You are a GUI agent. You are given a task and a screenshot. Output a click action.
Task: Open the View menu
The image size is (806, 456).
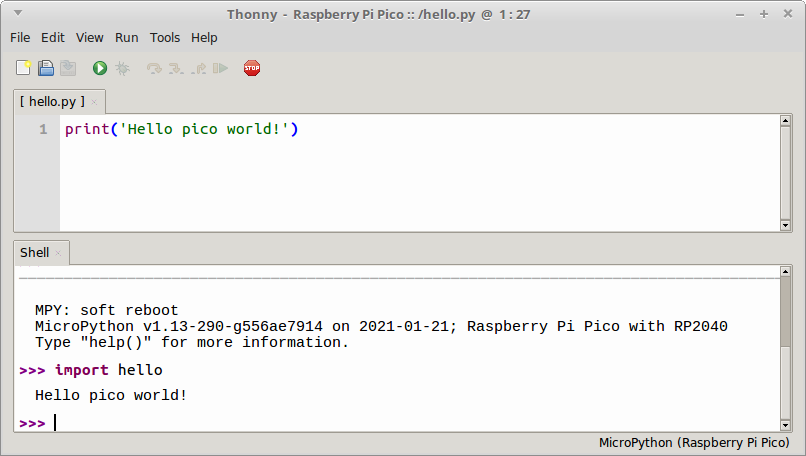tap(89, 38)
